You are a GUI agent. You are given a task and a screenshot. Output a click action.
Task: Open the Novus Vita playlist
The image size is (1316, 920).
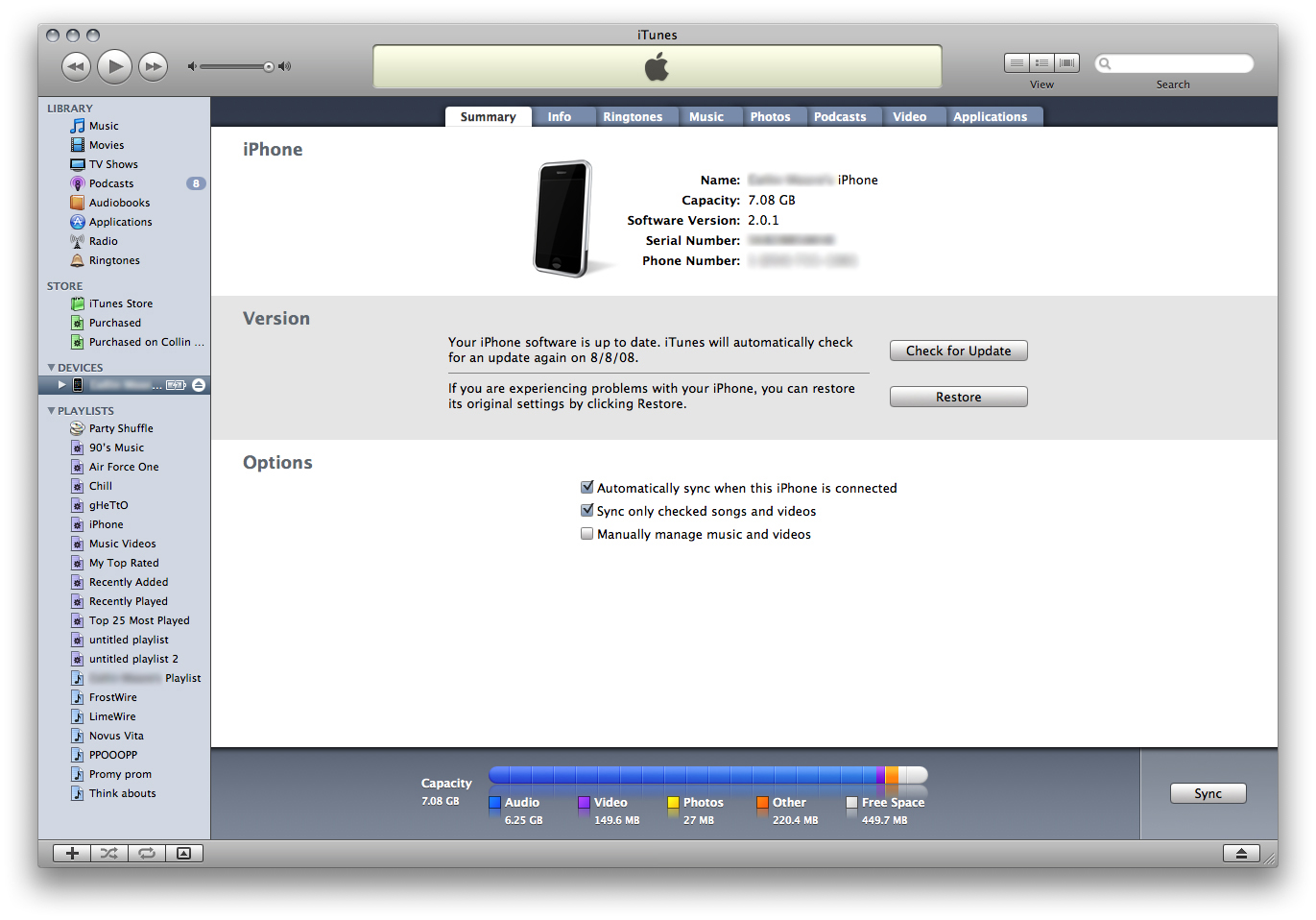point(125,736)
